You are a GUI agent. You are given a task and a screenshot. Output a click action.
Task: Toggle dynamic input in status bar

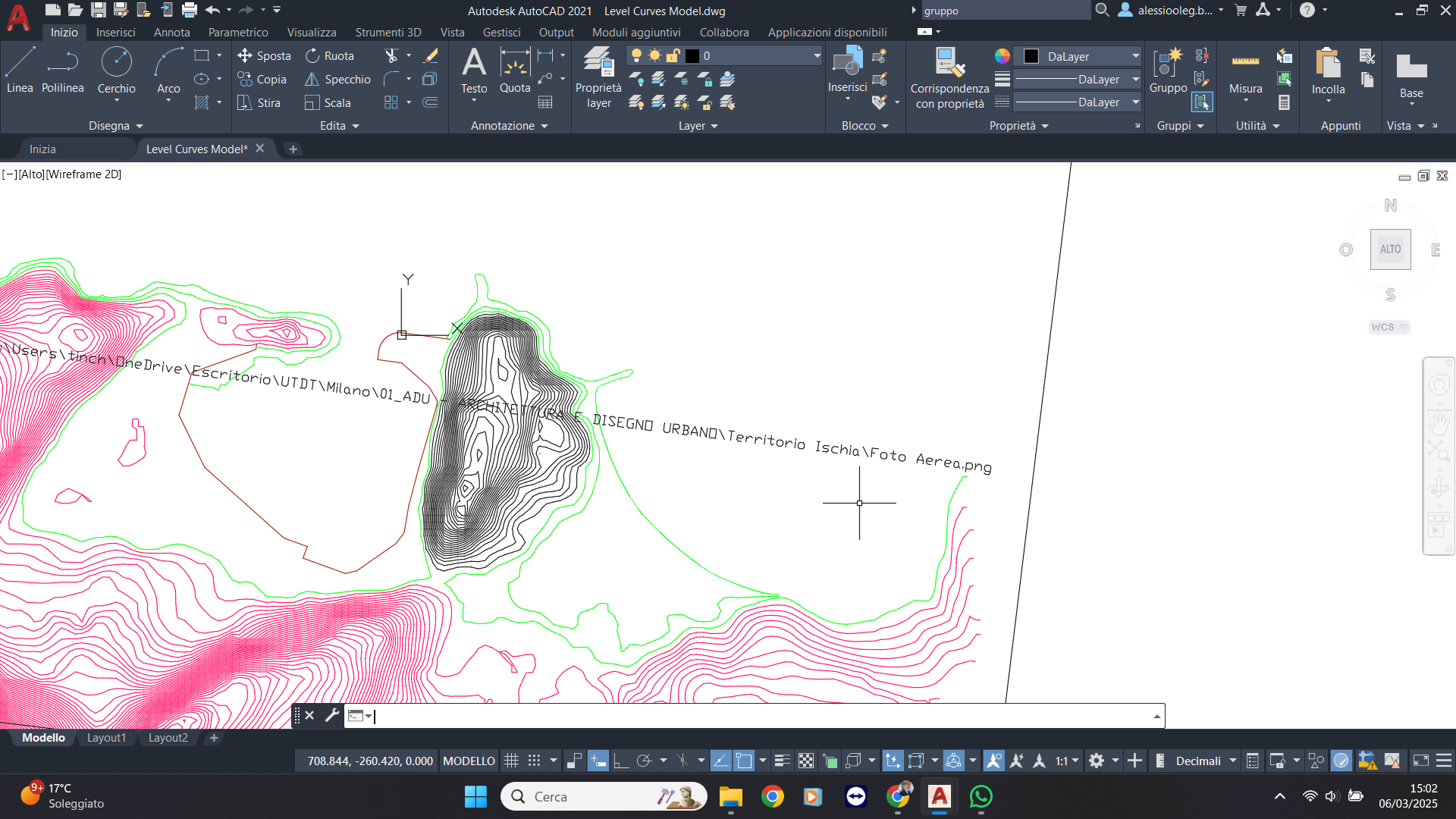(x=598, y=761)
